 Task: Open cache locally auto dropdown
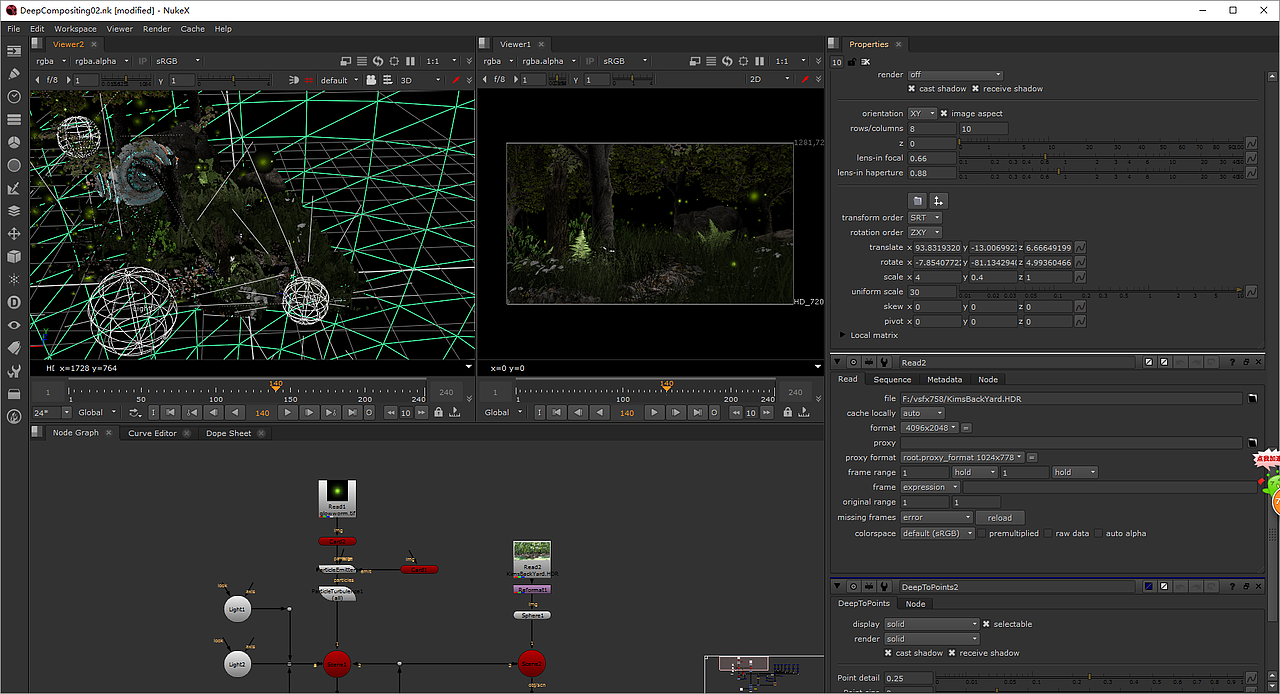922,413
